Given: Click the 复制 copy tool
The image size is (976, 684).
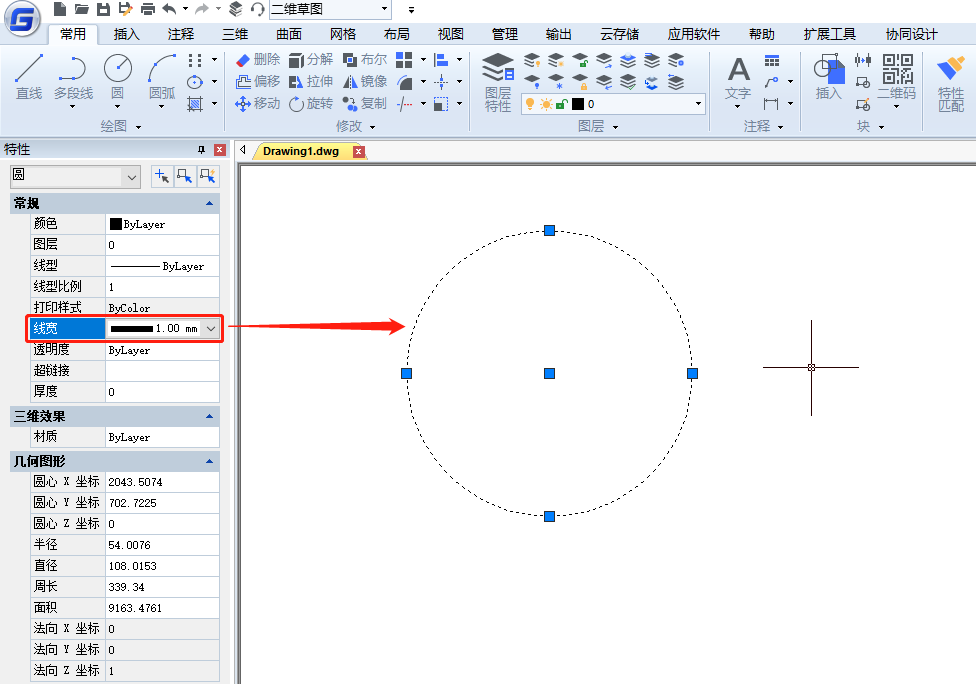Looking at the screenshot, I should pyautogui.click(x=365, y=103).
